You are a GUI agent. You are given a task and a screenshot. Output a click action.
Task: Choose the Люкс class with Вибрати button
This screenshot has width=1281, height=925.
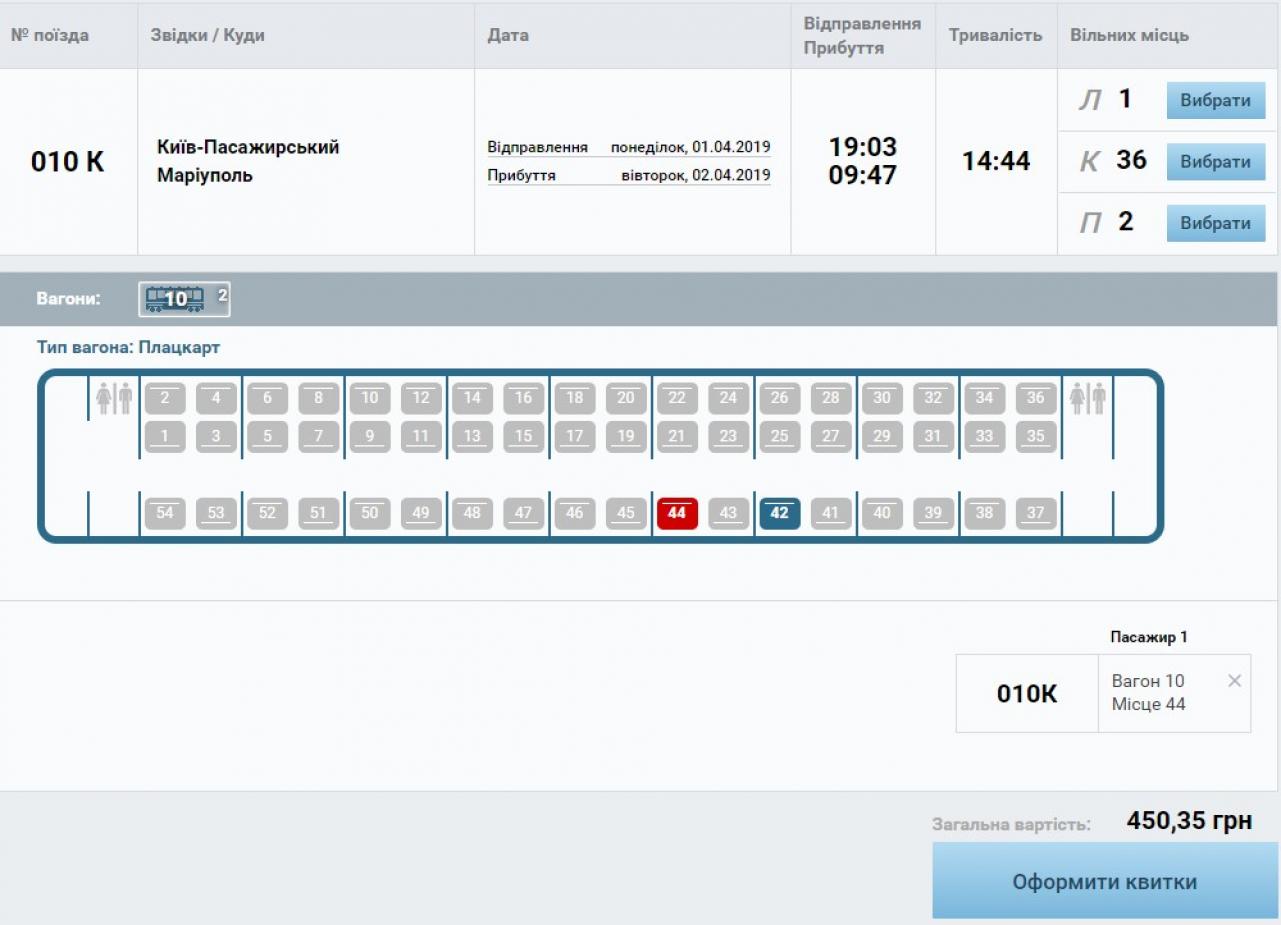tap(1215, 101)
